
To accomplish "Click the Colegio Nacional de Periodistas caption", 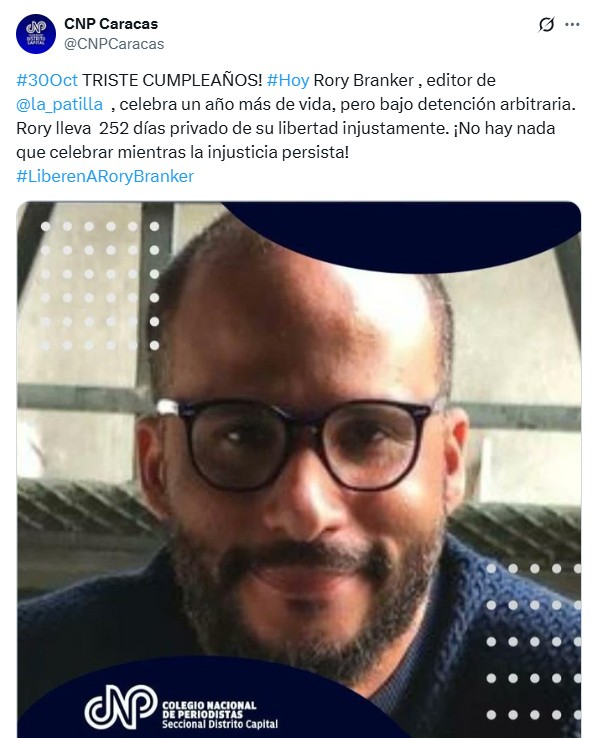I will click(209, 709).
